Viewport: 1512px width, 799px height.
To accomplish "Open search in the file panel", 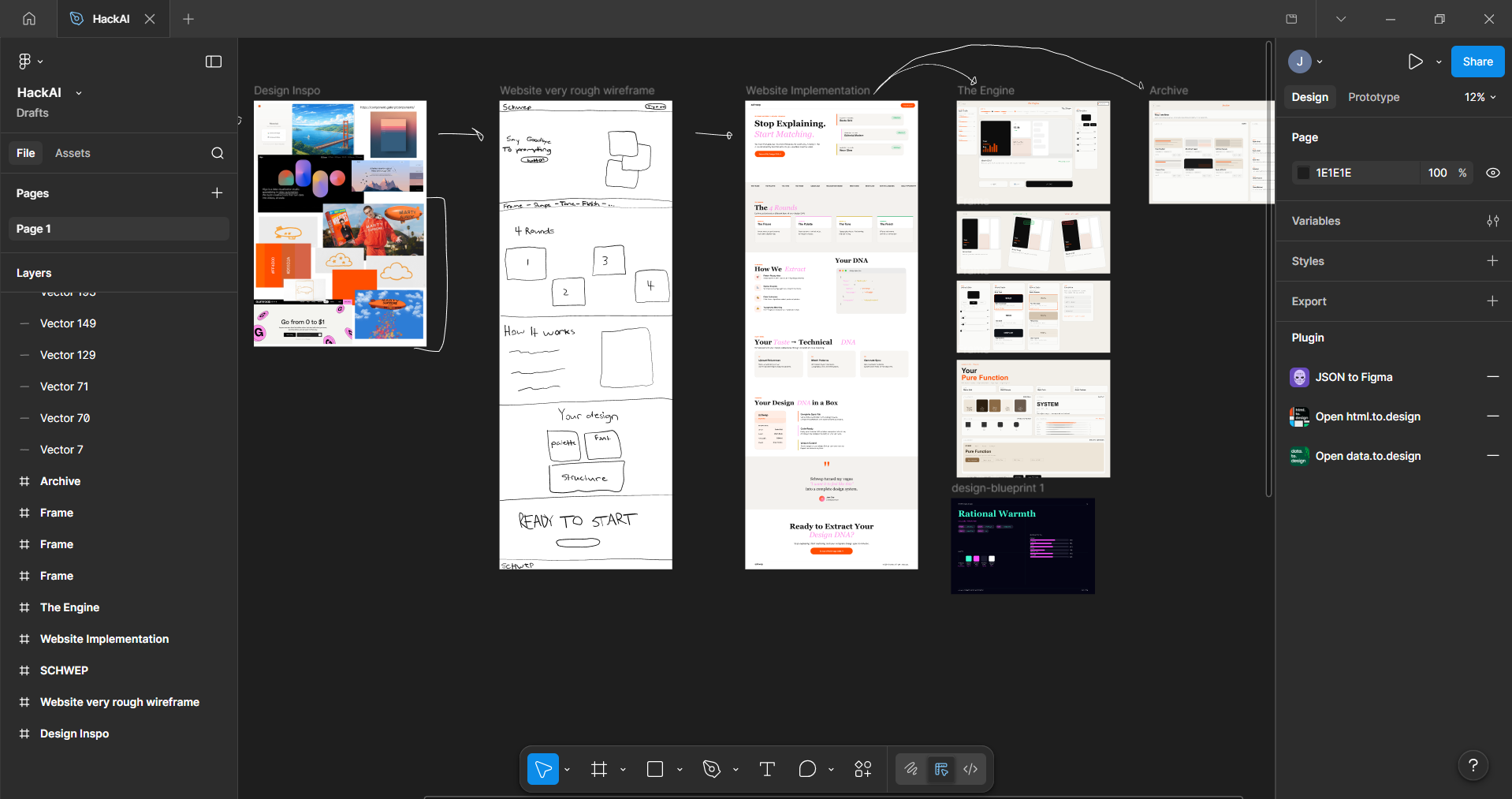I will (218, 153).
